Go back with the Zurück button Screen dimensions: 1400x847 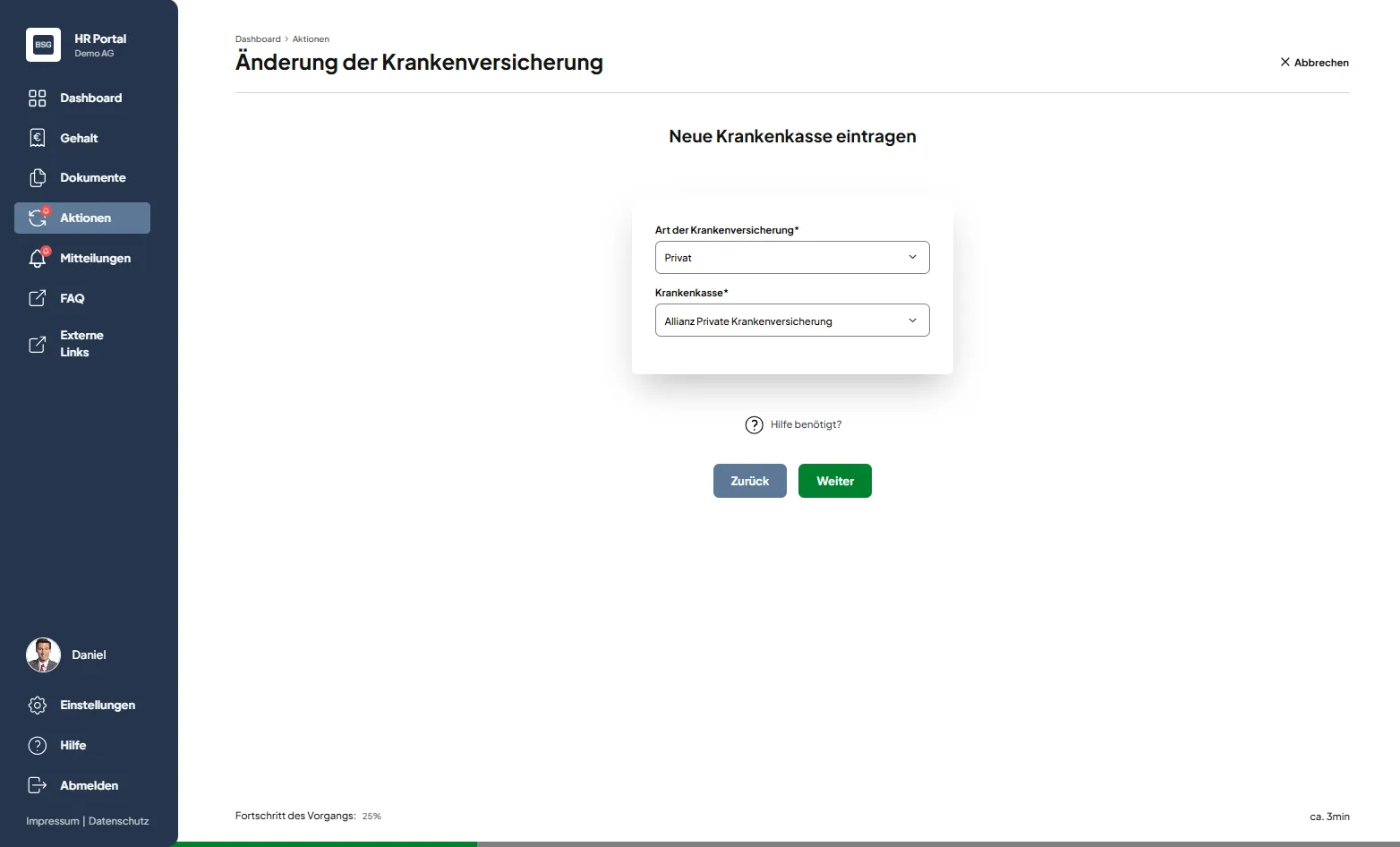[749, 481]
